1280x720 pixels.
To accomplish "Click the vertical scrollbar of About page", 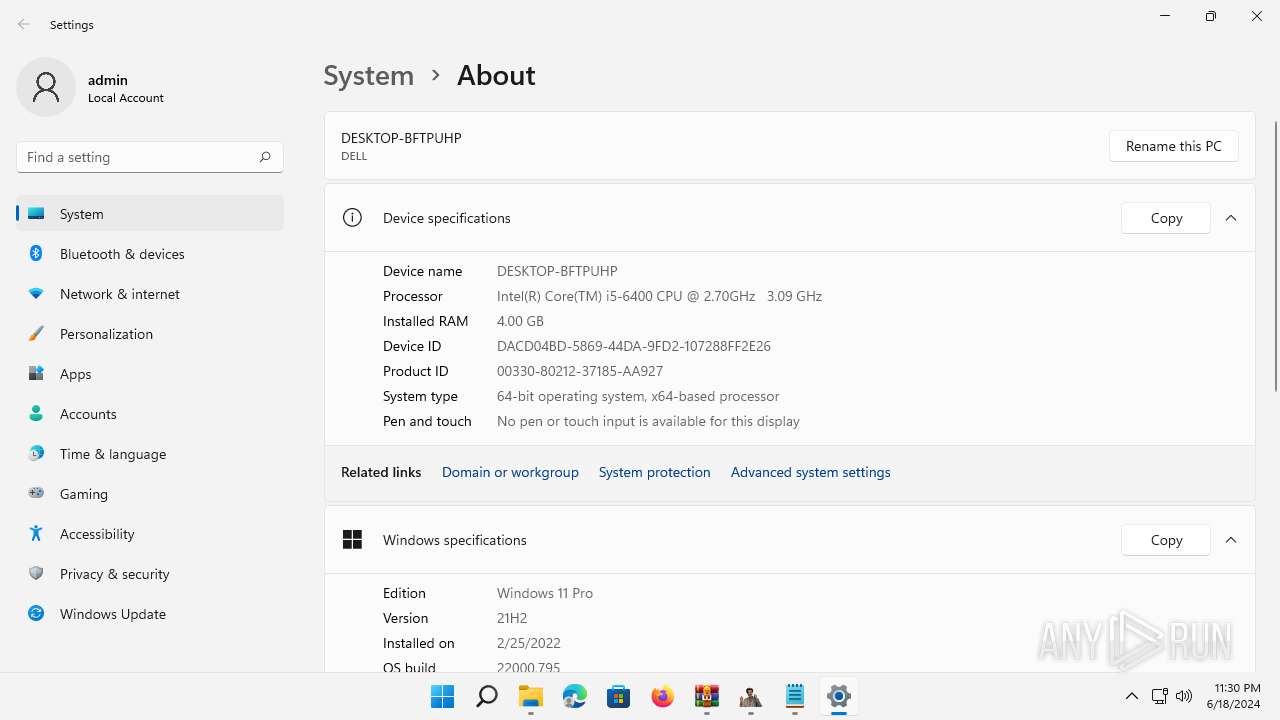I will click(x=1275, y=256).
